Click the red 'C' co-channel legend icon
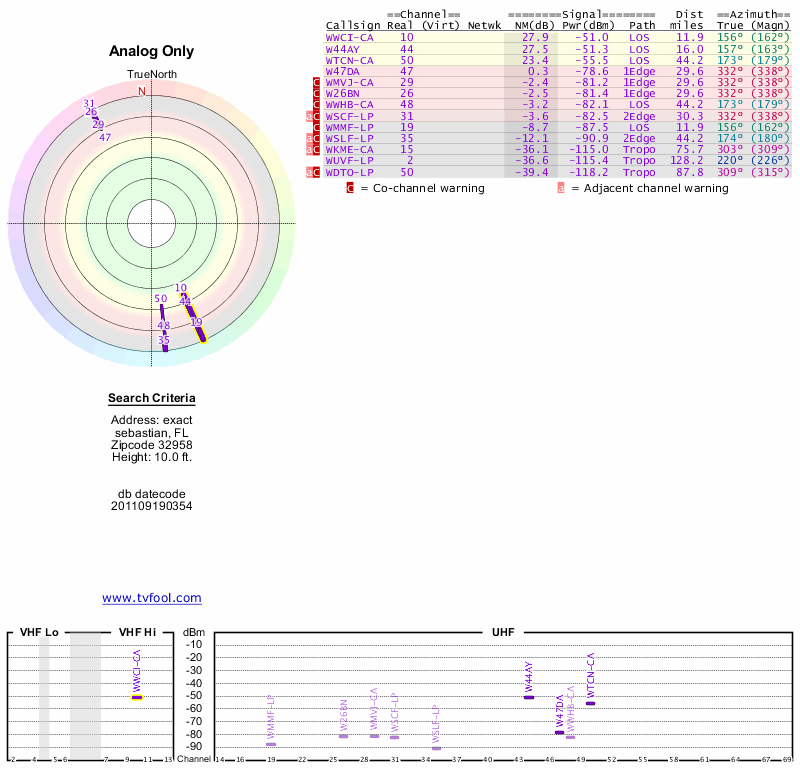The width and height of the screenshot is (800, 768). click(x=350, y=188)
